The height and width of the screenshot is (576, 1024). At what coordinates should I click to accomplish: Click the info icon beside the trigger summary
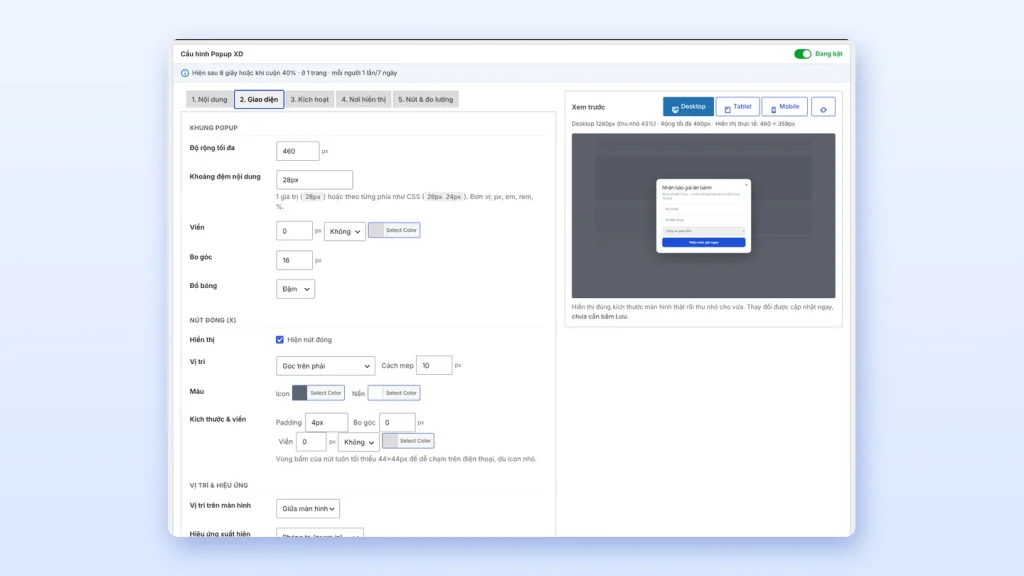[x=185, y=73]
